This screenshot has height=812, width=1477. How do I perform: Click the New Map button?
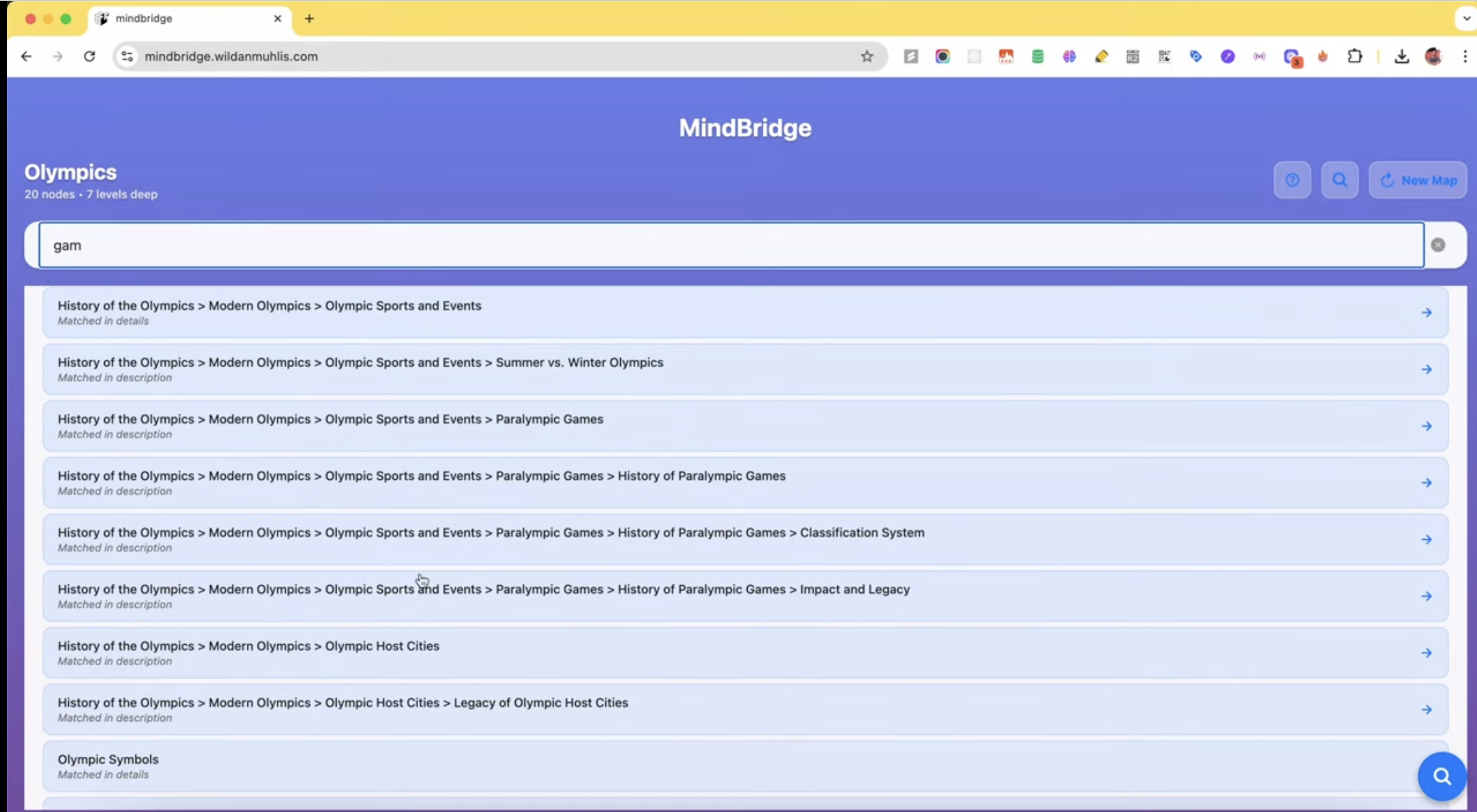click(x=1417, y=180)
